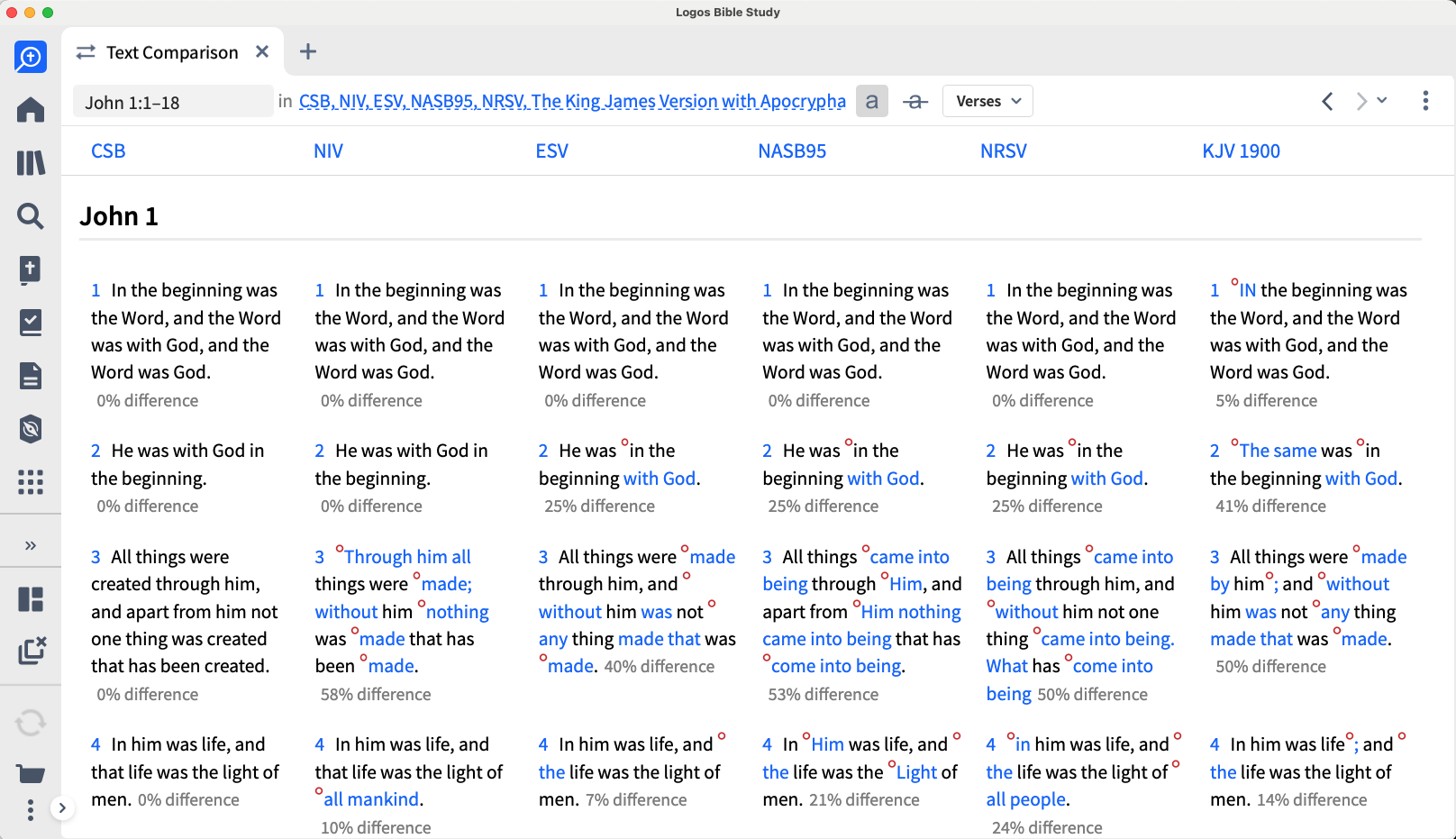Open the checklist icon in sidebar

click(x=31, y=323)
